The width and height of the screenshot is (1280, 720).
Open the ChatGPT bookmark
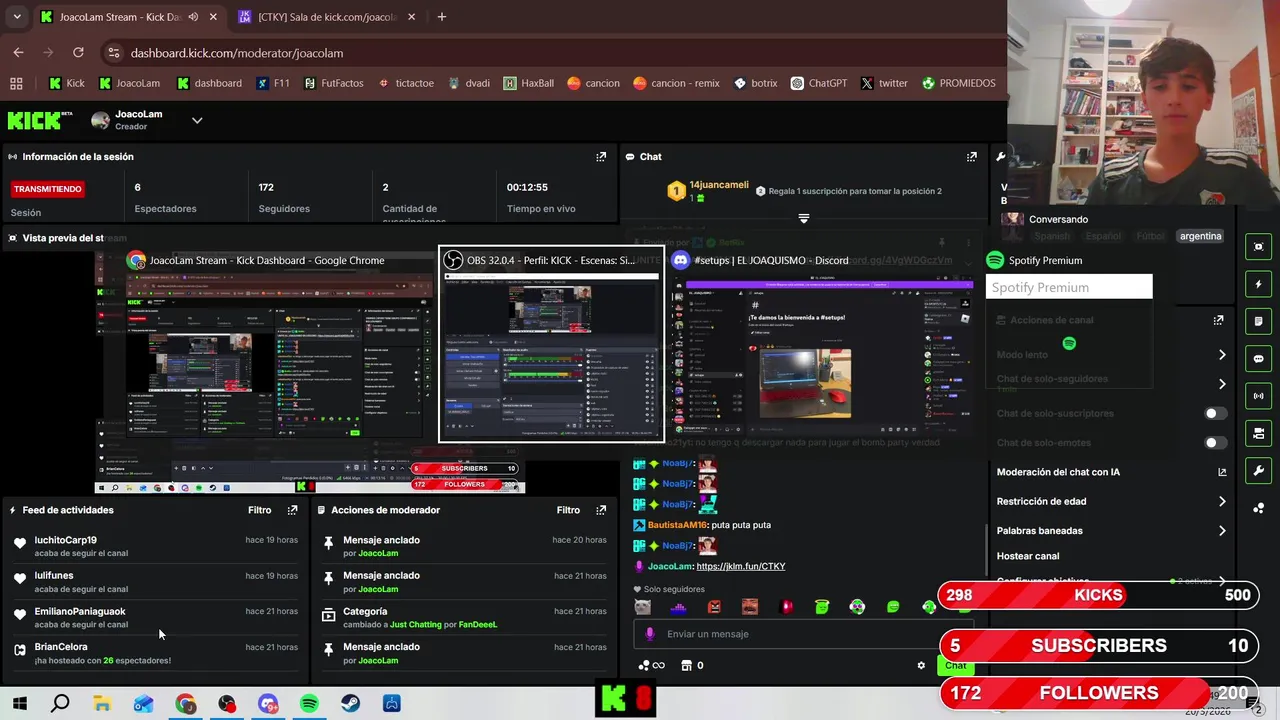click(x=818, y=83)
